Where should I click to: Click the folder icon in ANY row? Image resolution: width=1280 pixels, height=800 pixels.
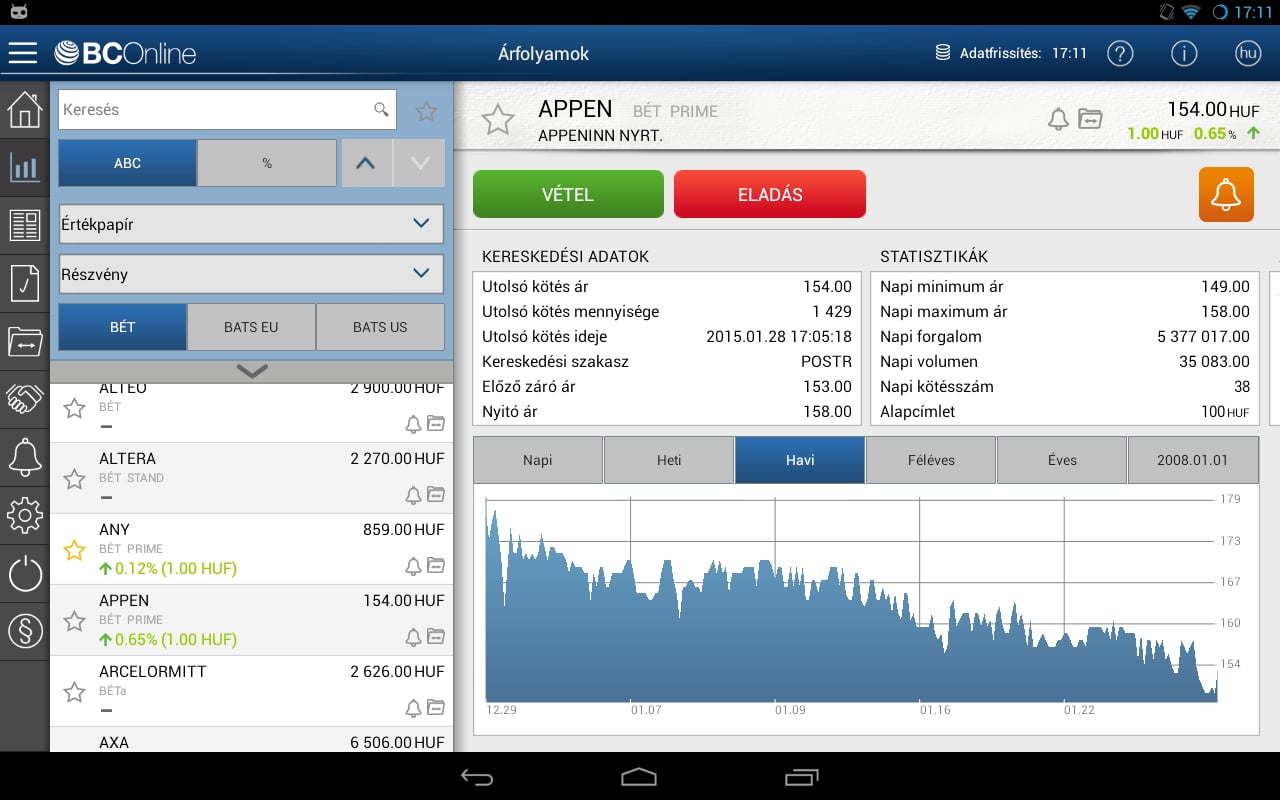point(436,566)
